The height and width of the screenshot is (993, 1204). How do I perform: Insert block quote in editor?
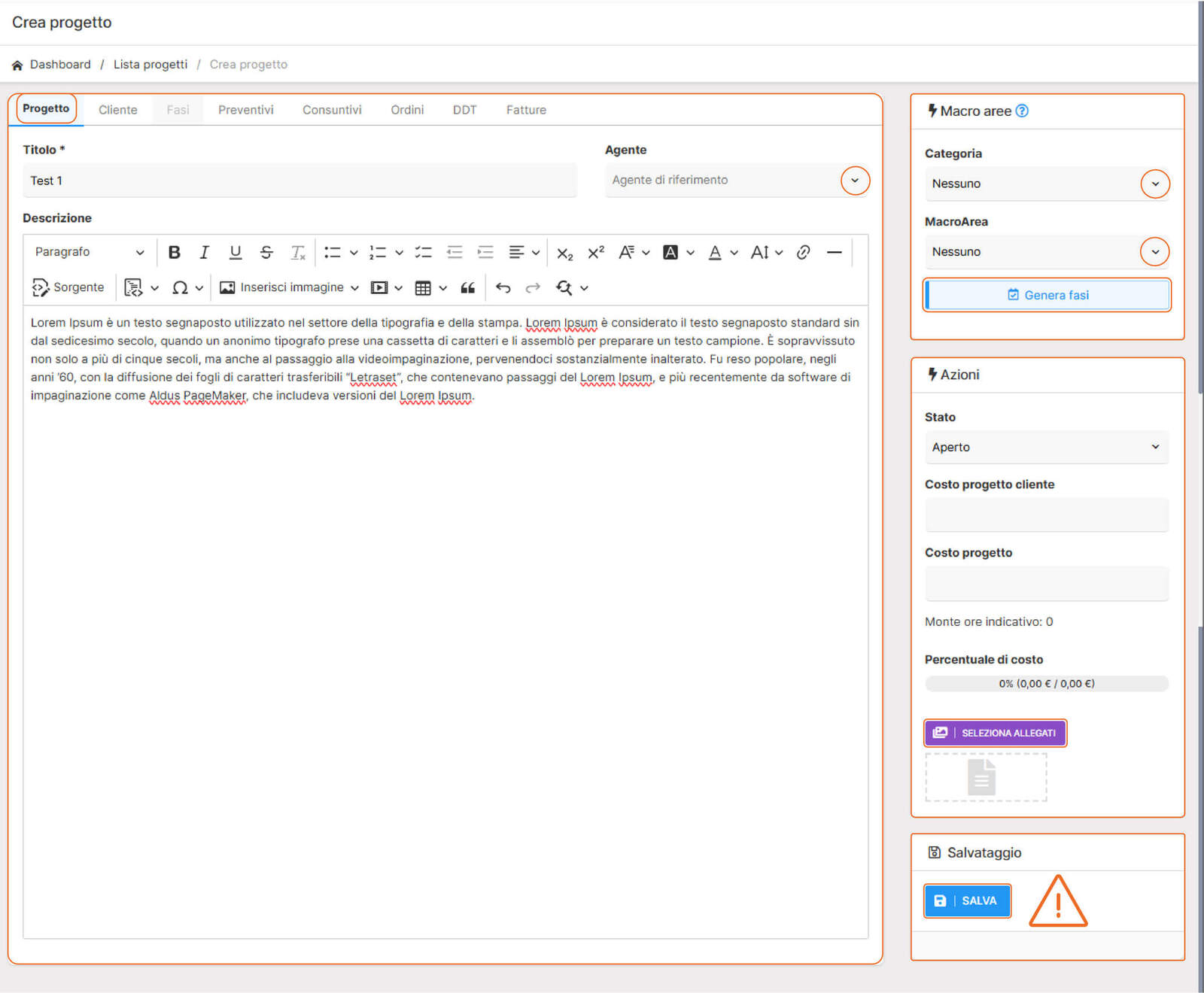click(x=467, y=288)
